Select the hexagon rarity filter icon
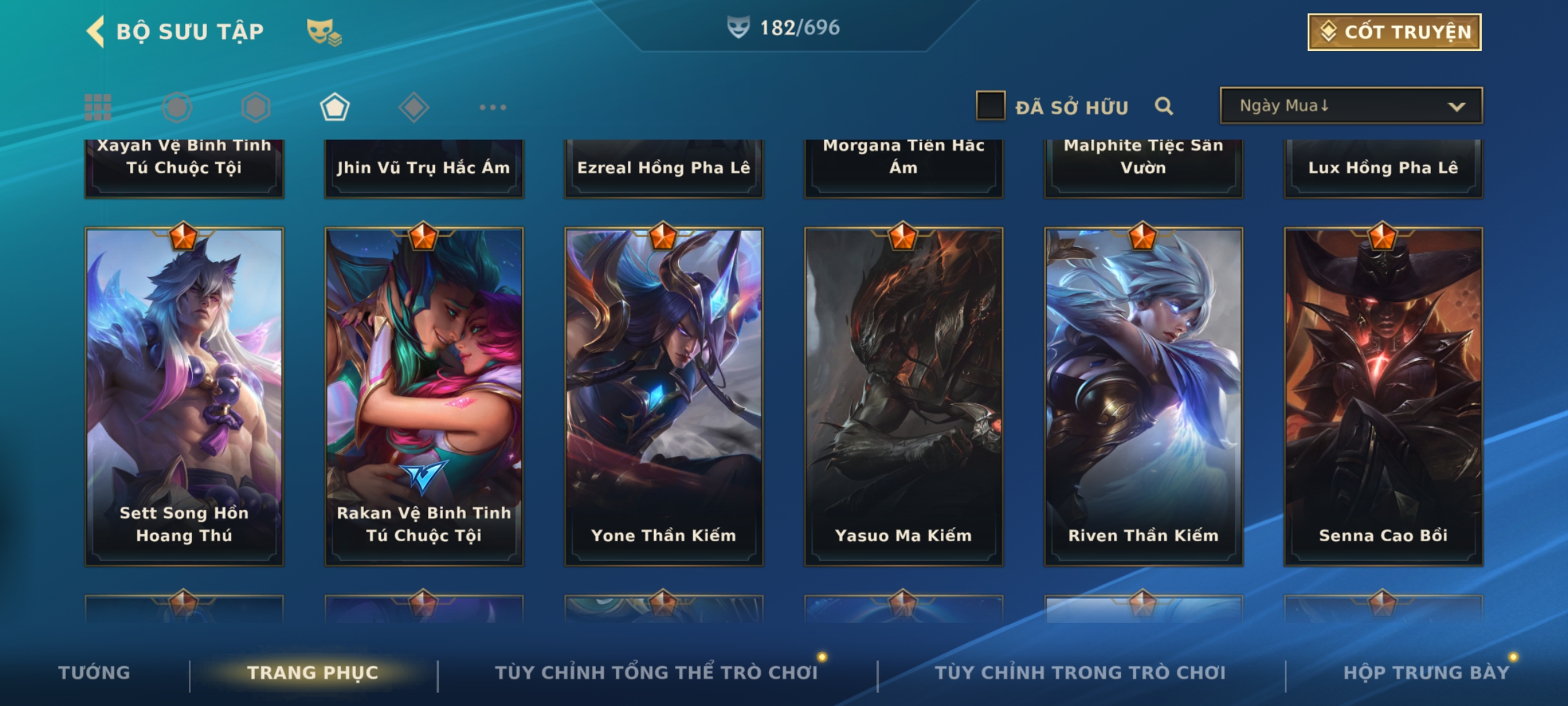Screen dimensions: 1568x706 [x=255, y=107]
